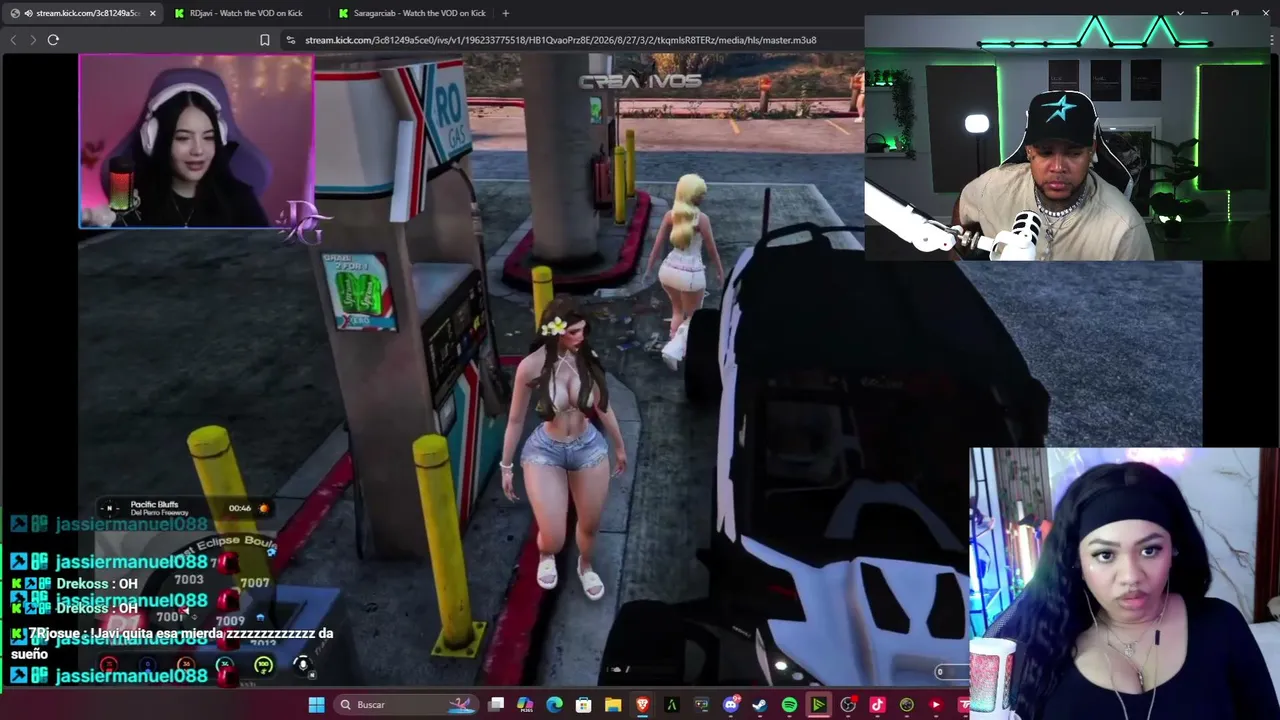Open File Explorer from the taskbar

click(x=613, y=705)
